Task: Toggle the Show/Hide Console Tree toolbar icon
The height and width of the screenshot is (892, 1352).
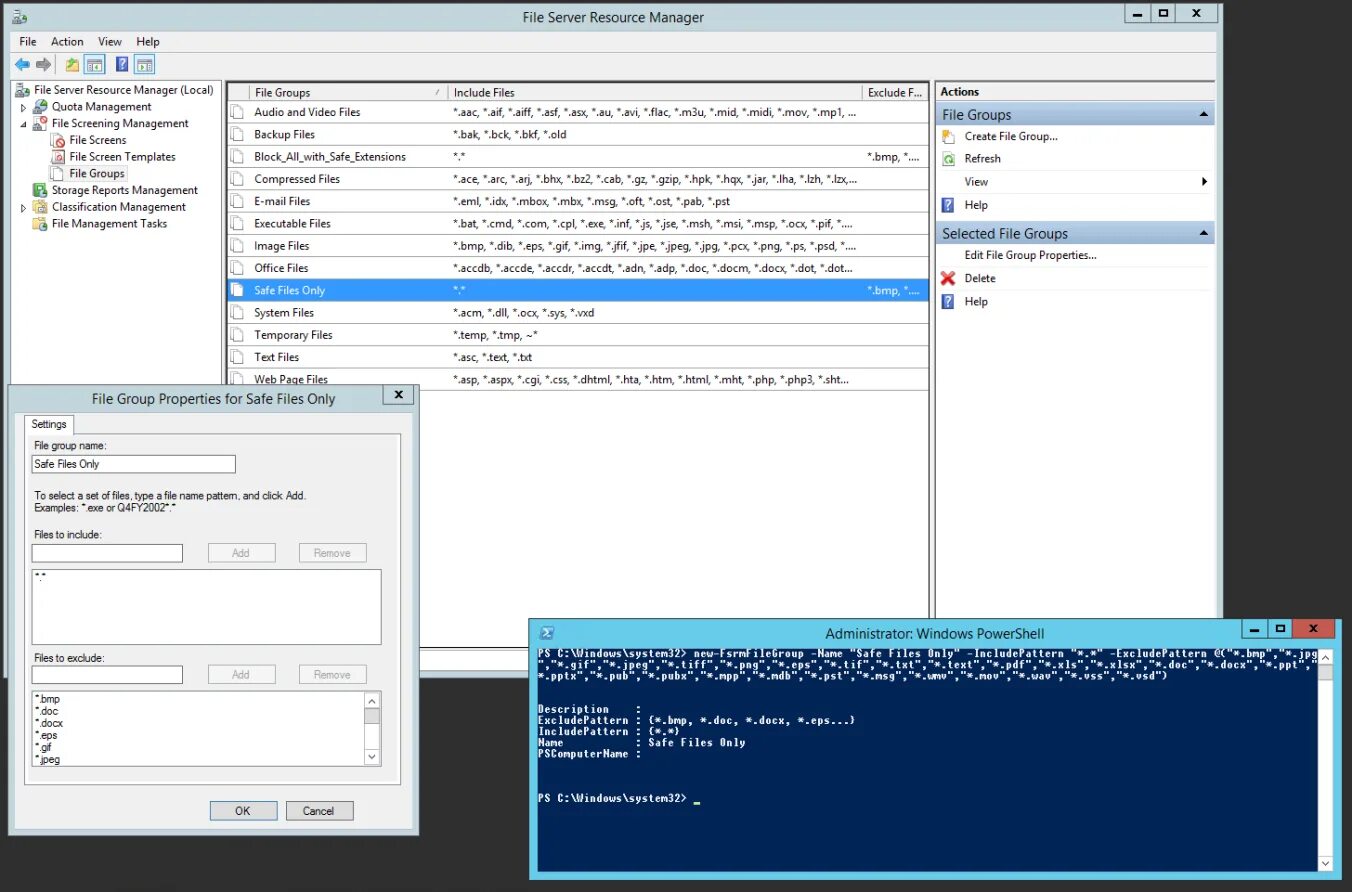Action: click(94, 65)
